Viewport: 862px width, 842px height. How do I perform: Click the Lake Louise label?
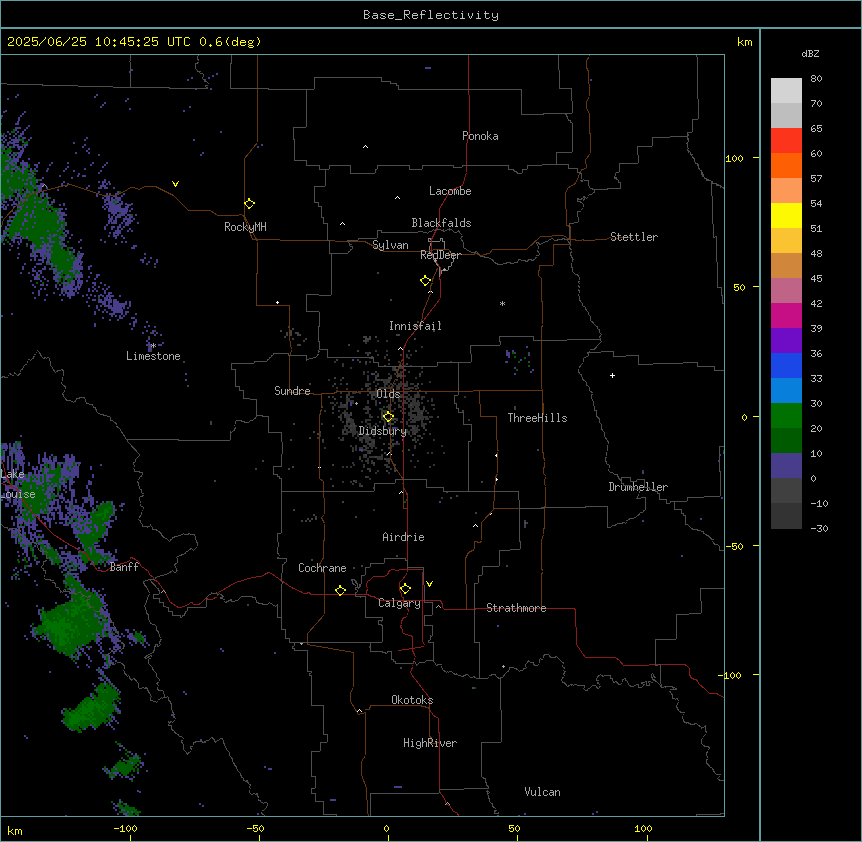click(18, 484)
